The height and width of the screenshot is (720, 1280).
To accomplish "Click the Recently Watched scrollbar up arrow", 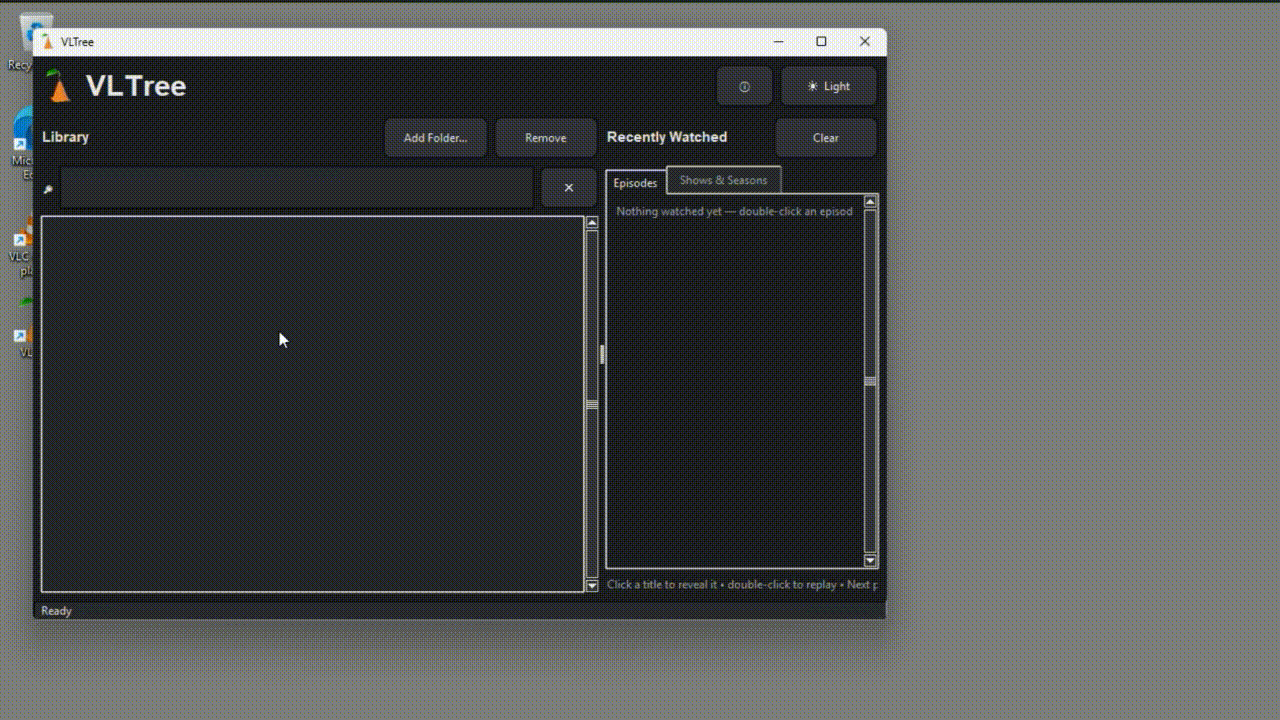I will 870,202.
